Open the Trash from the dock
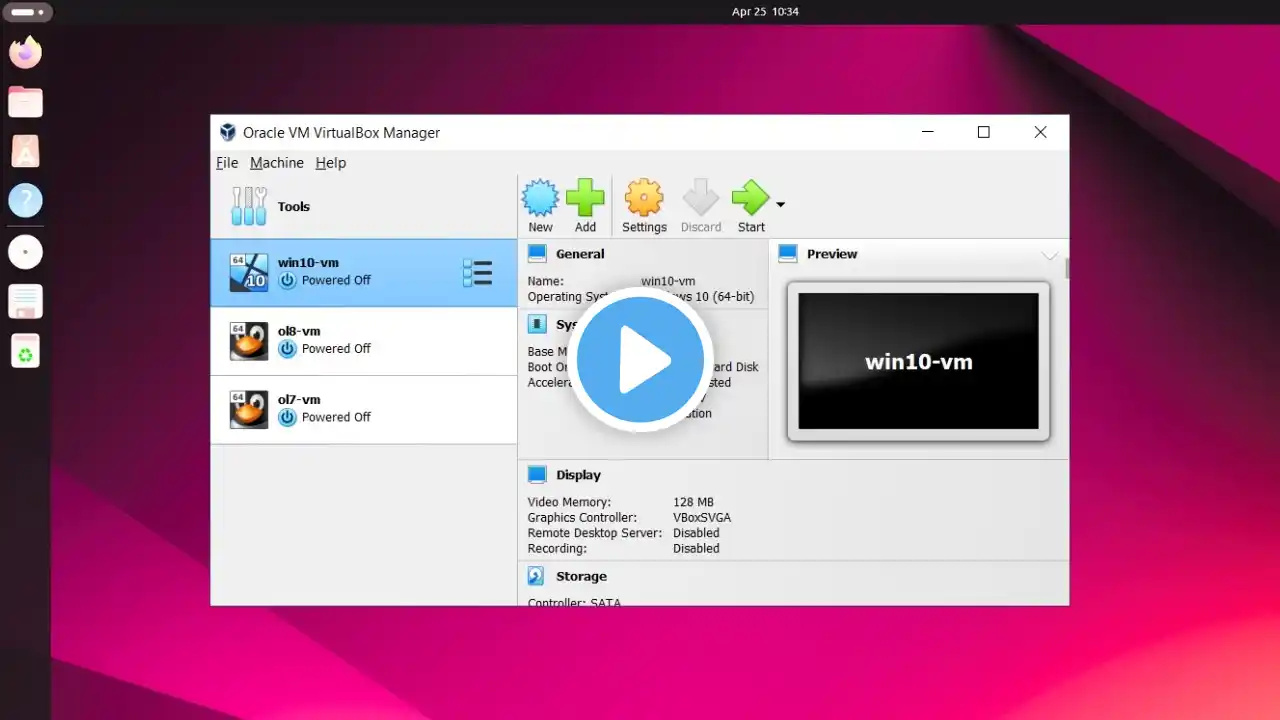Image resolution: width=1280 pixels, height=720 pixels. point(25,351)
